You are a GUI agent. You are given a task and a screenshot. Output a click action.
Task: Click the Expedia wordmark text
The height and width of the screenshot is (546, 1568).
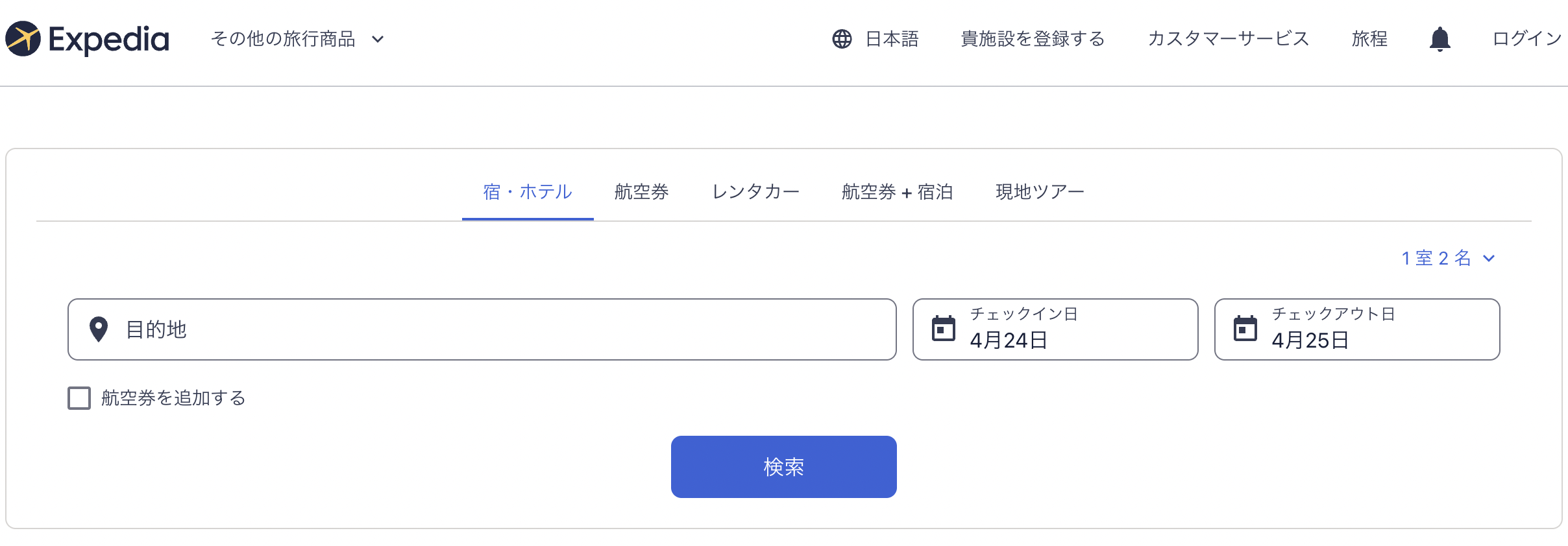click(x=109, y=40)
